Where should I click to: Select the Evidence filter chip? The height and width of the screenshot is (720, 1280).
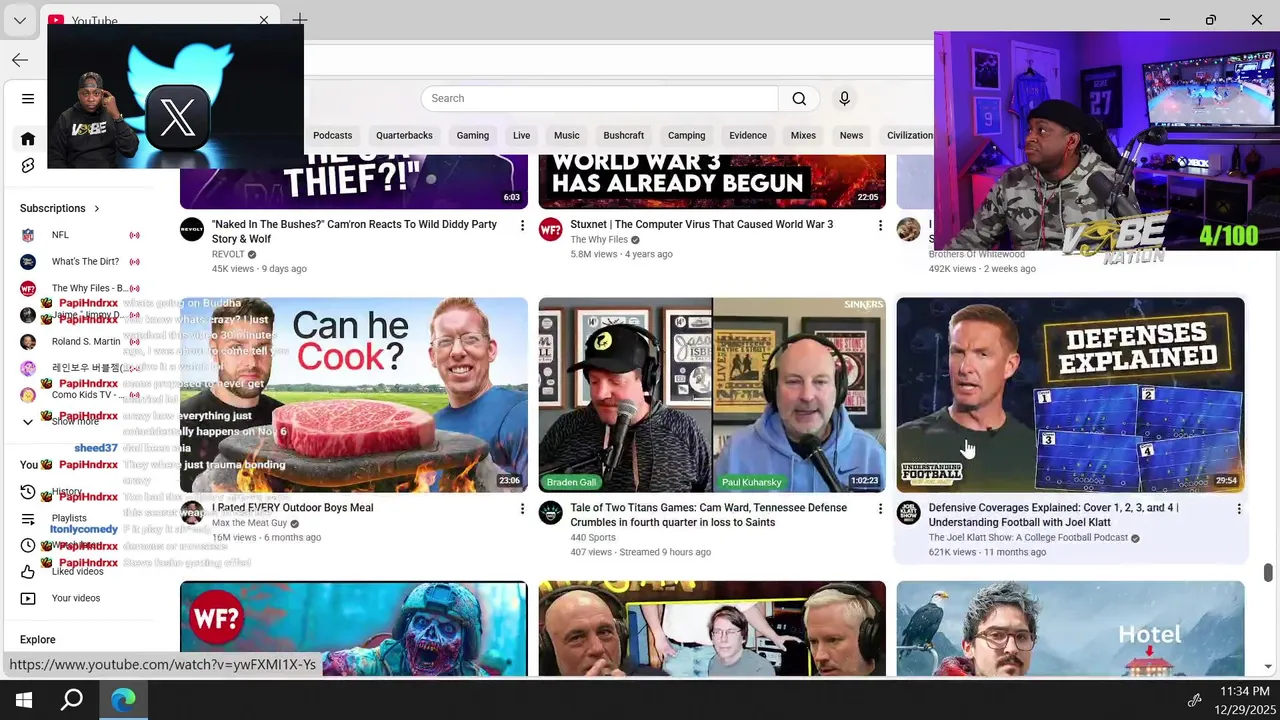coord(747,136)
